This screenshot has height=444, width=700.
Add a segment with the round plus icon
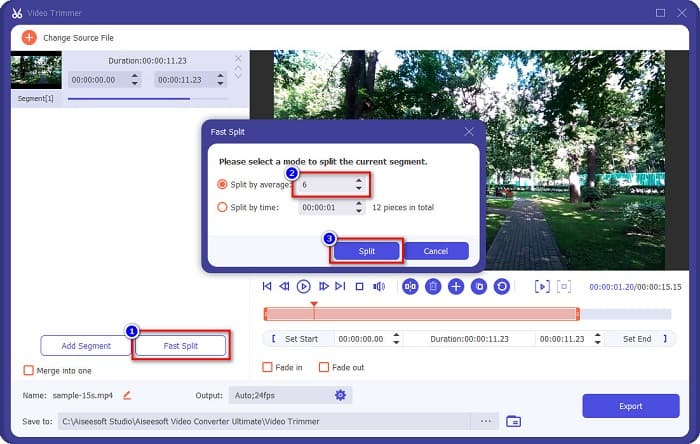456,286
